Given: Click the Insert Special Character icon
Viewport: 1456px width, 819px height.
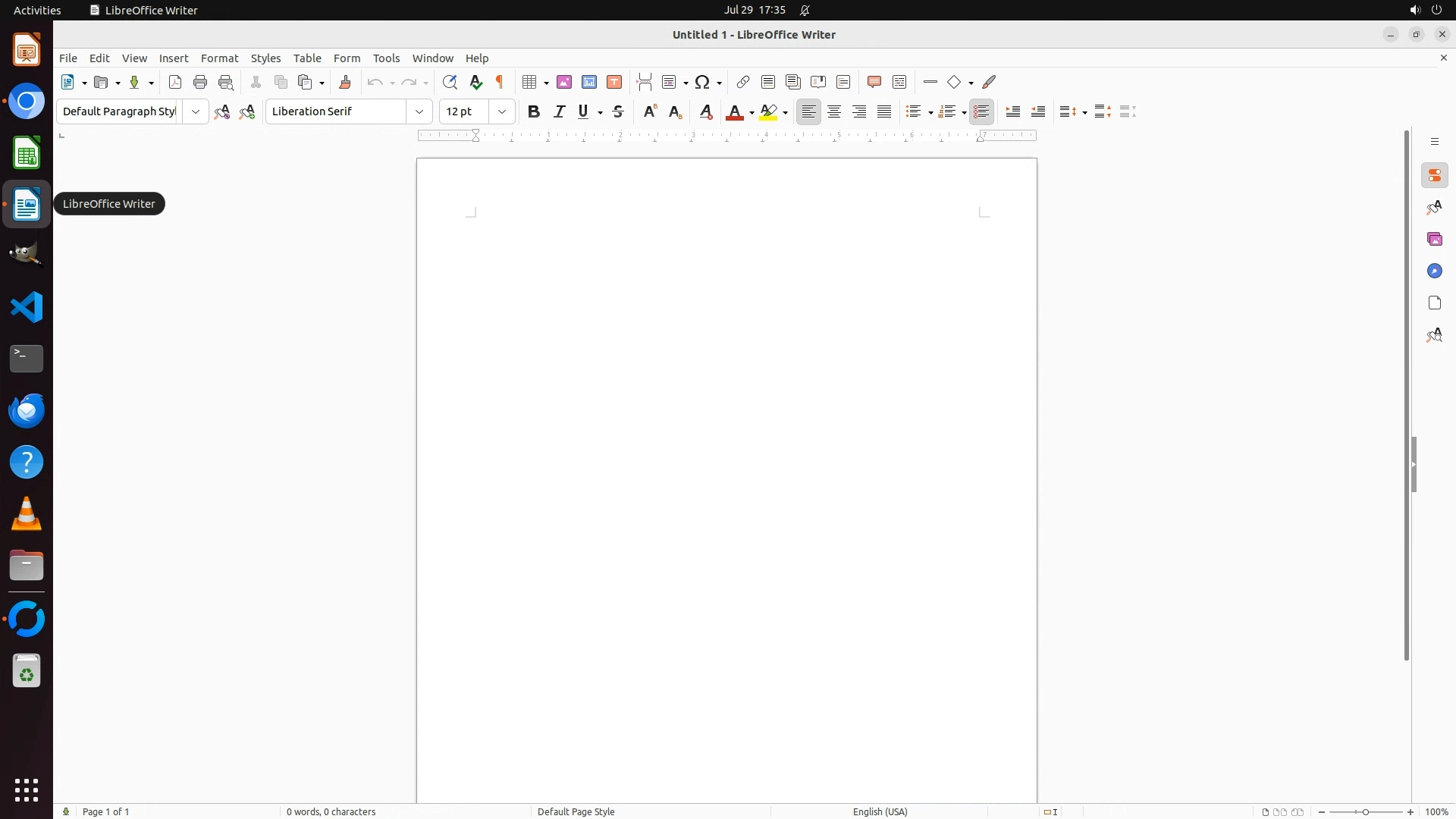Looking at the screenshot, I should (x=703, y=83).
